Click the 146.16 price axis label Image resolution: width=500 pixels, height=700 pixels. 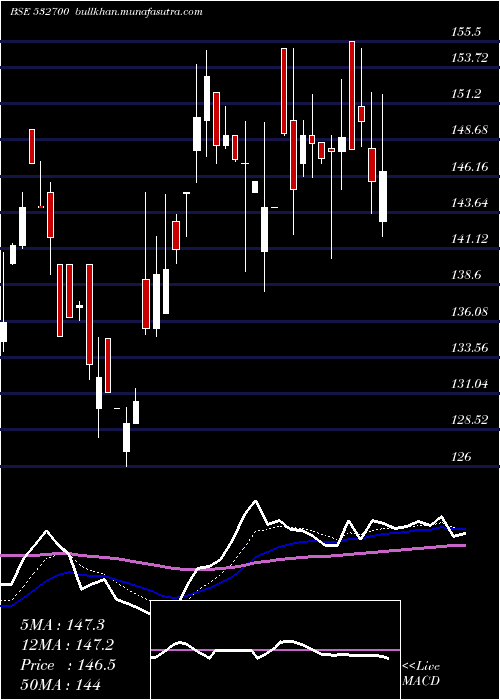[470, 167]
